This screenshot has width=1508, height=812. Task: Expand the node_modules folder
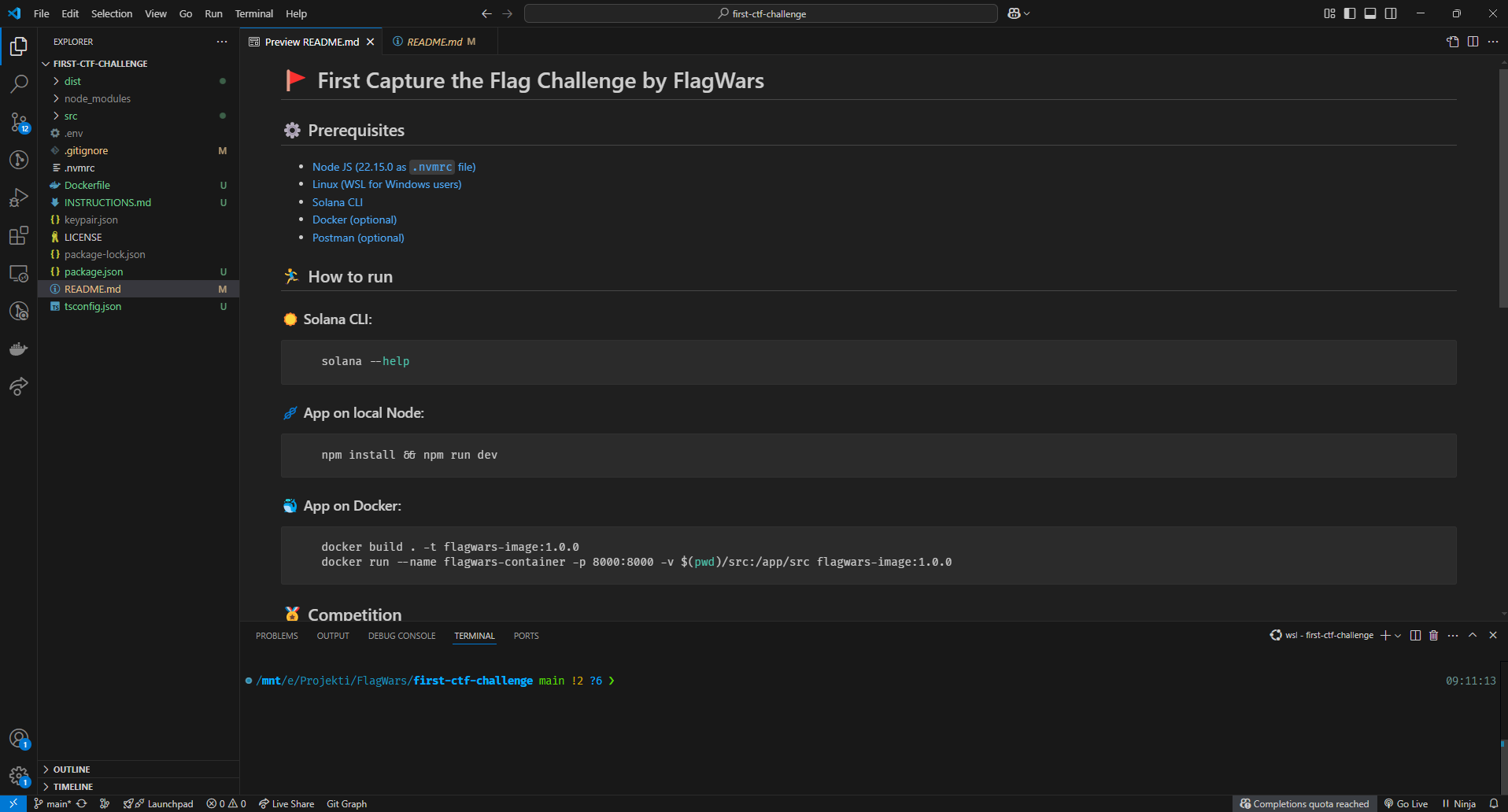tap(139, 98)
